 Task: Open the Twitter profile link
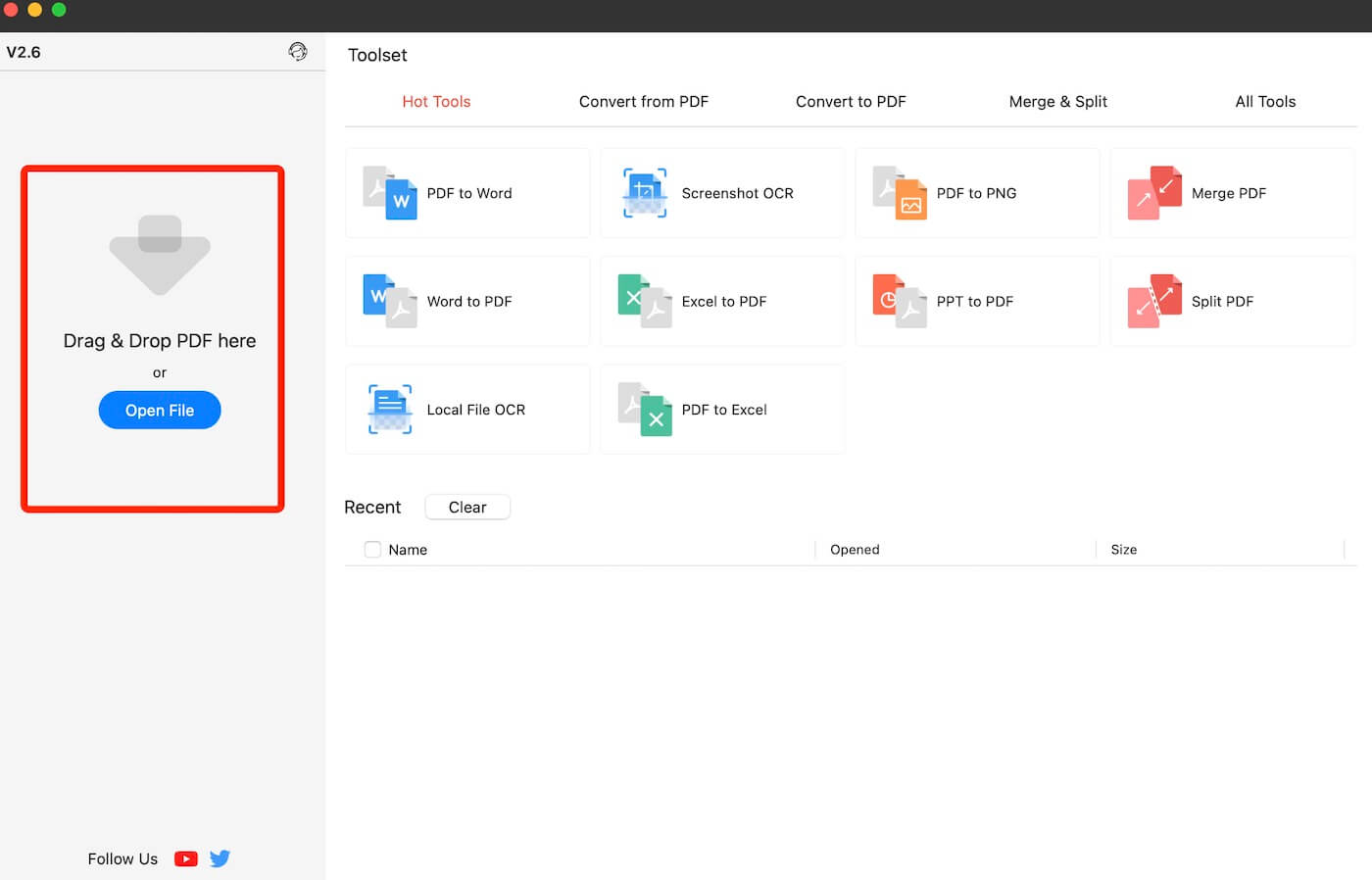[220, 858]
